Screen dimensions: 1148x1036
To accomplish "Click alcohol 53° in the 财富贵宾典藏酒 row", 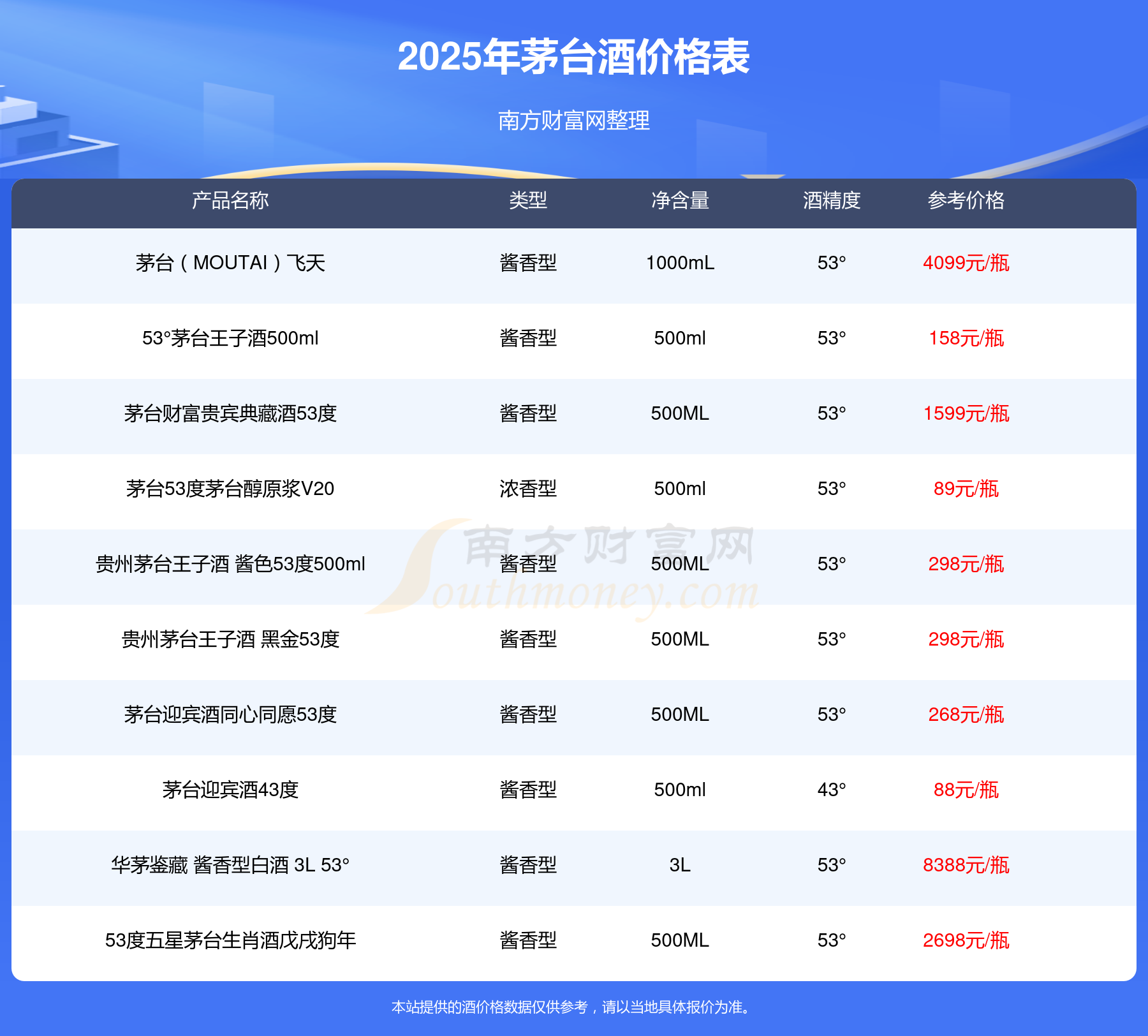I will tap(832, 413).
